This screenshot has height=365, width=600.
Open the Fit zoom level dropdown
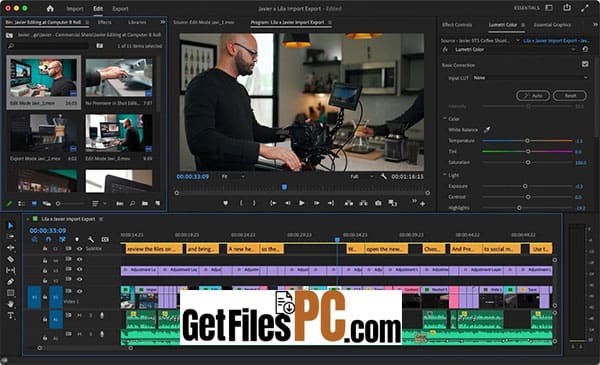click(x=233, y=176)
